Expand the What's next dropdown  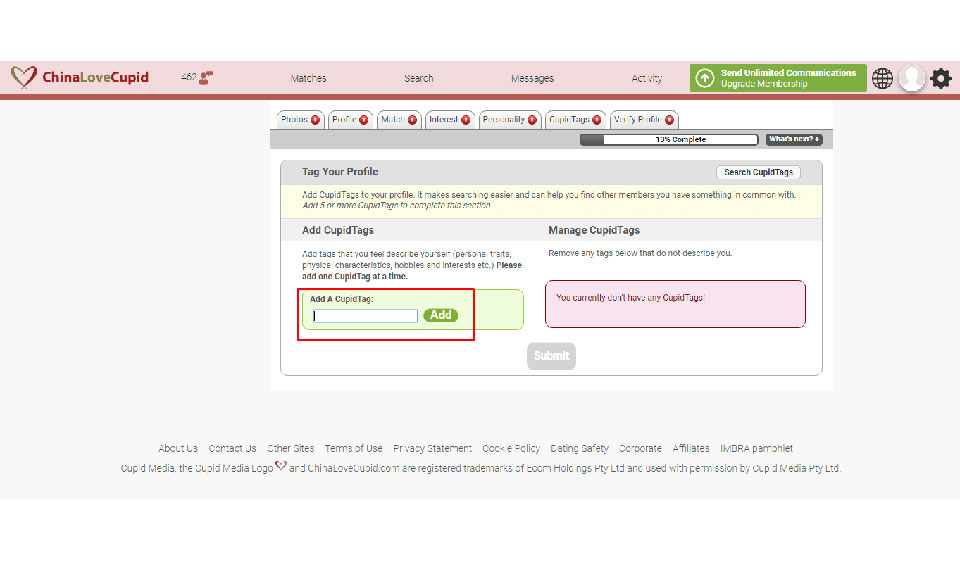794,139
